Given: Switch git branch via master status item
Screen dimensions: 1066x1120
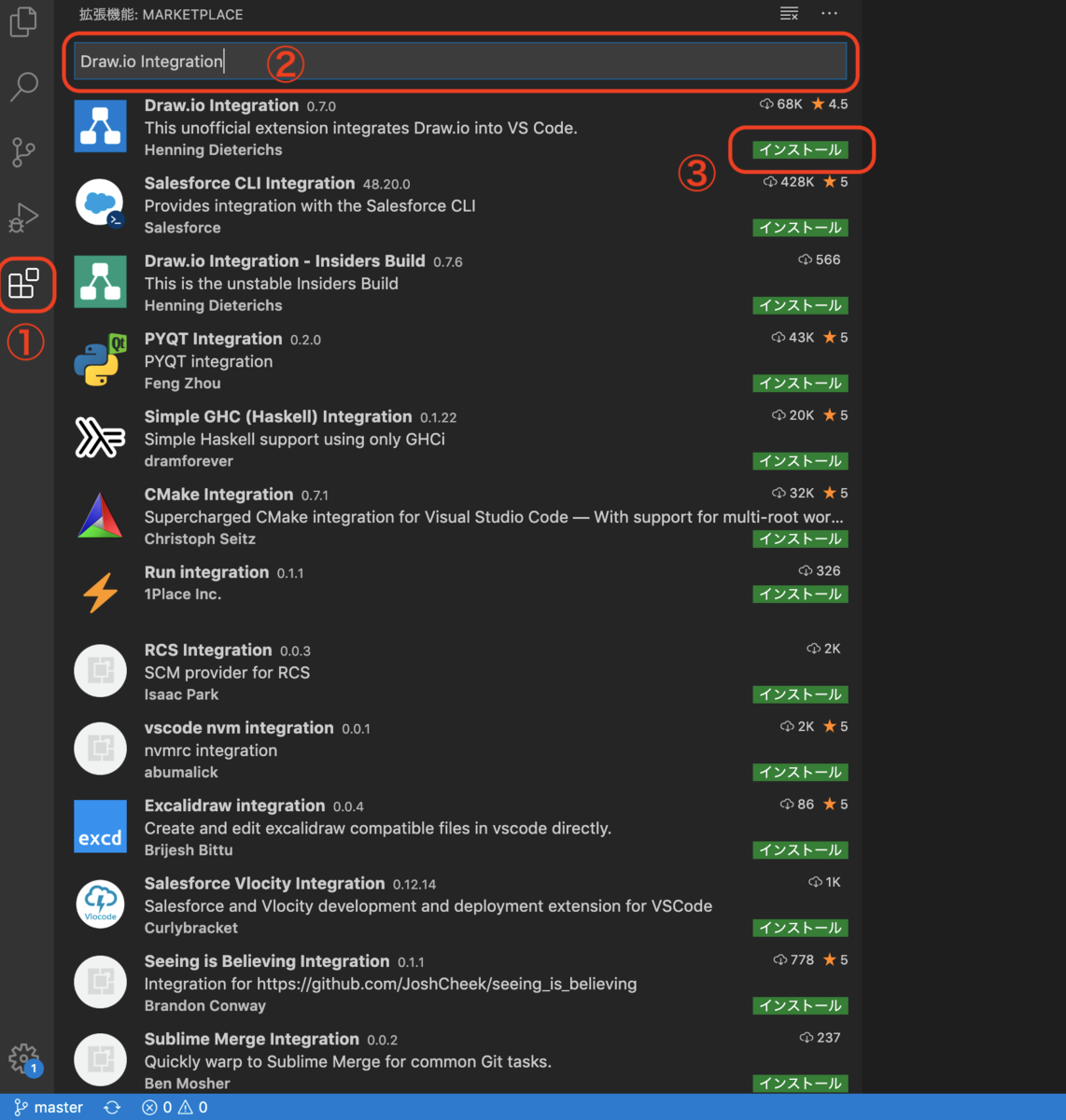Looking at the screenshot, I should tap(49, 1107).
